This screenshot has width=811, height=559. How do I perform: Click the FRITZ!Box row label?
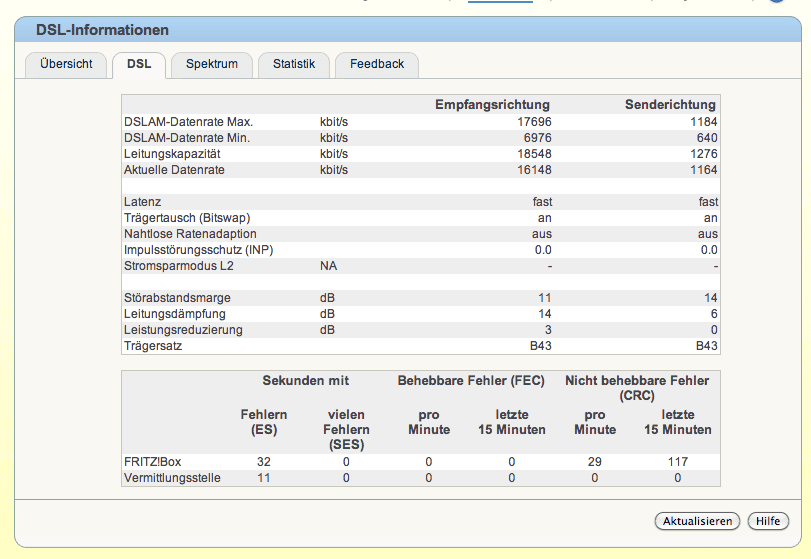(153, 462)
